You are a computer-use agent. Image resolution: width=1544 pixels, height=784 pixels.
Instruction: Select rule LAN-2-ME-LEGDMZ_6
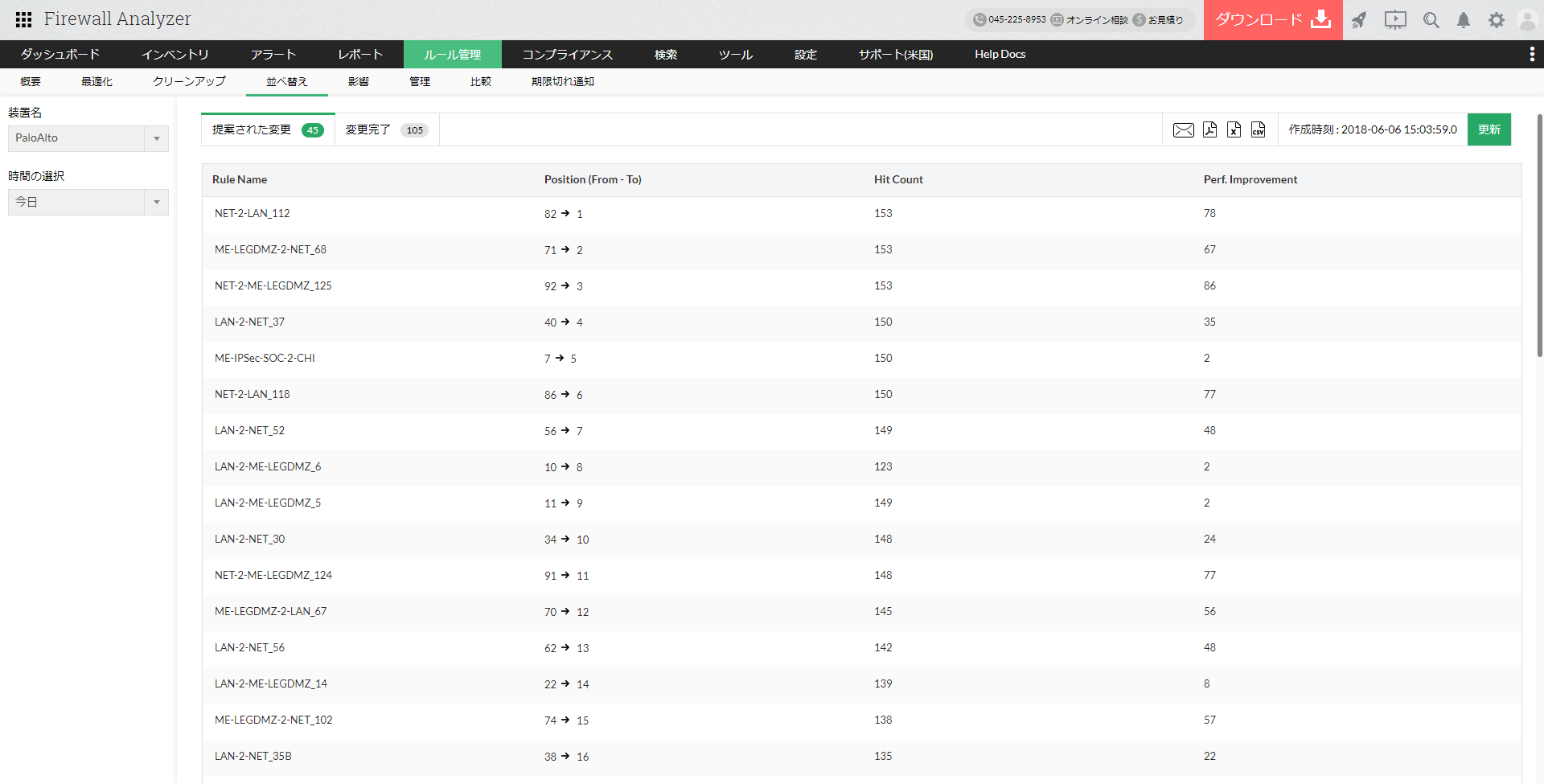(x=268, y=466)
